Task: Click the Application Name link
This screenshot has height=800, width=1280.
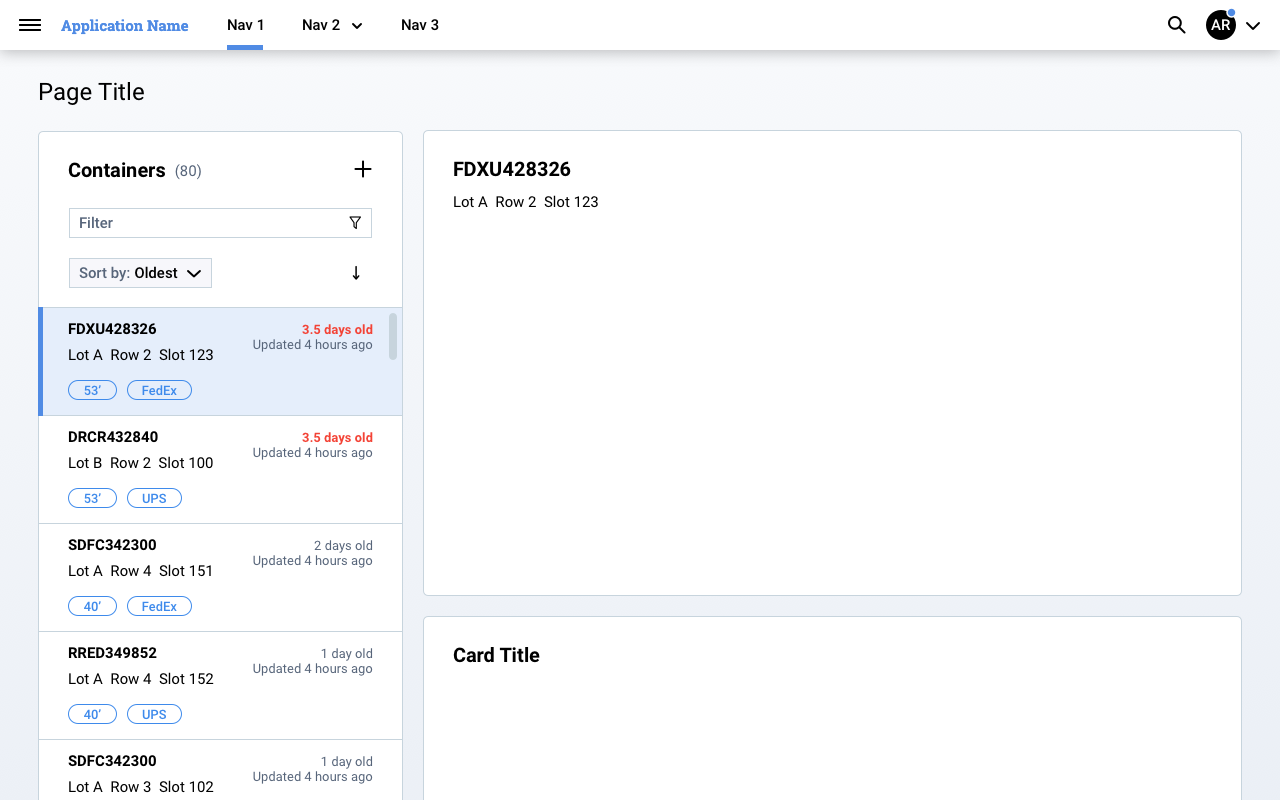Action: coord(125,25)
